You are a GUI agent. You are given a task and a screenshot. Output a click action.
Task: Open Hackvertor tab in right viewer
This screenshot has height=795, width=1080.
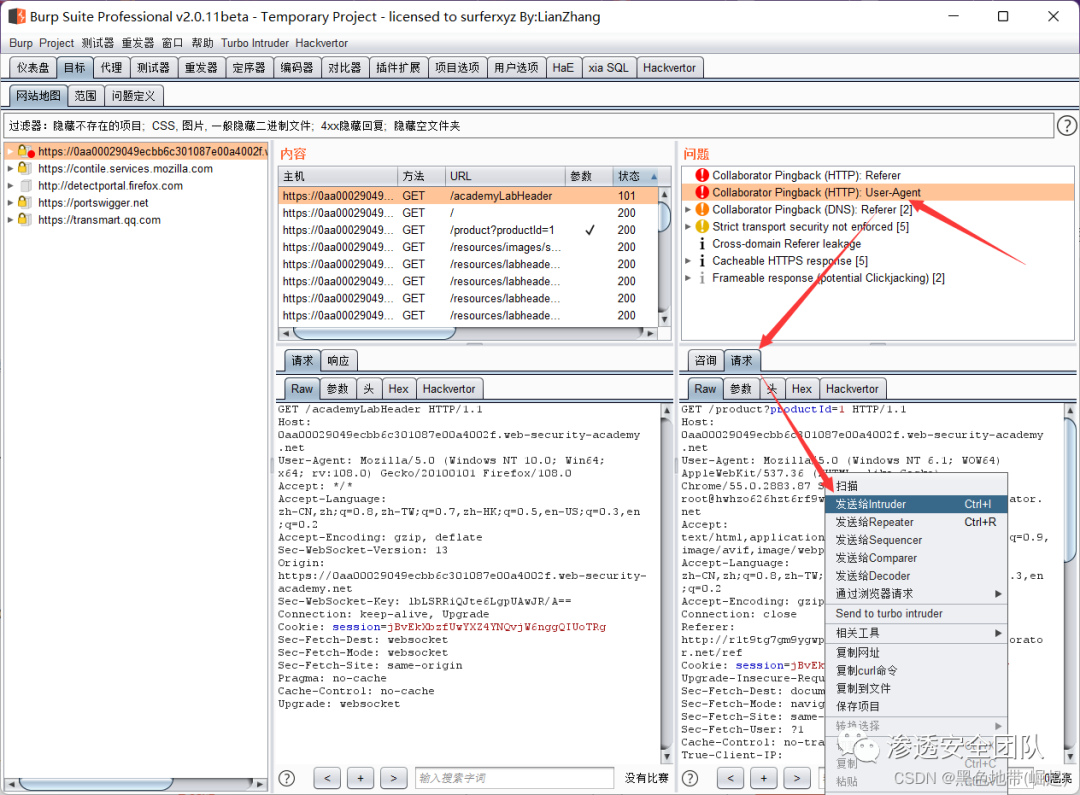coord(852,389)
